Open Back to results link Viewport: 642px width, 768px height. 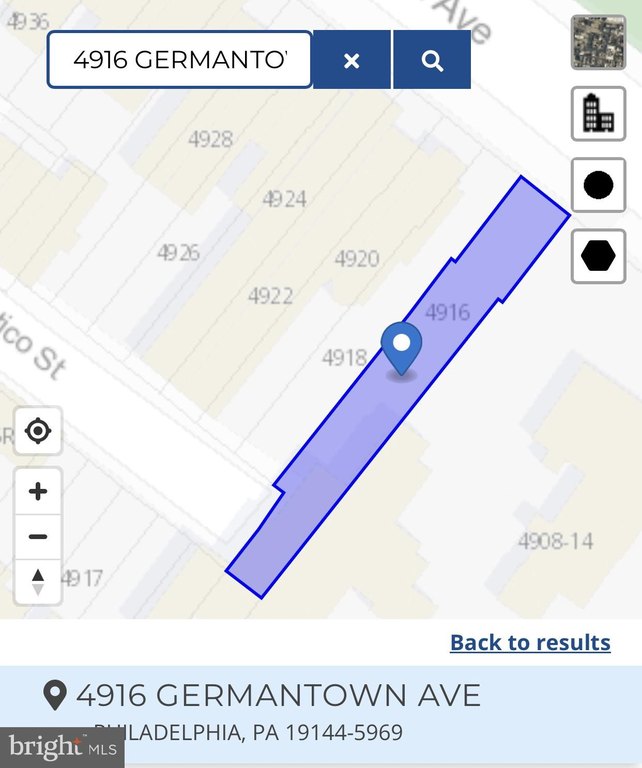[530, 642]
